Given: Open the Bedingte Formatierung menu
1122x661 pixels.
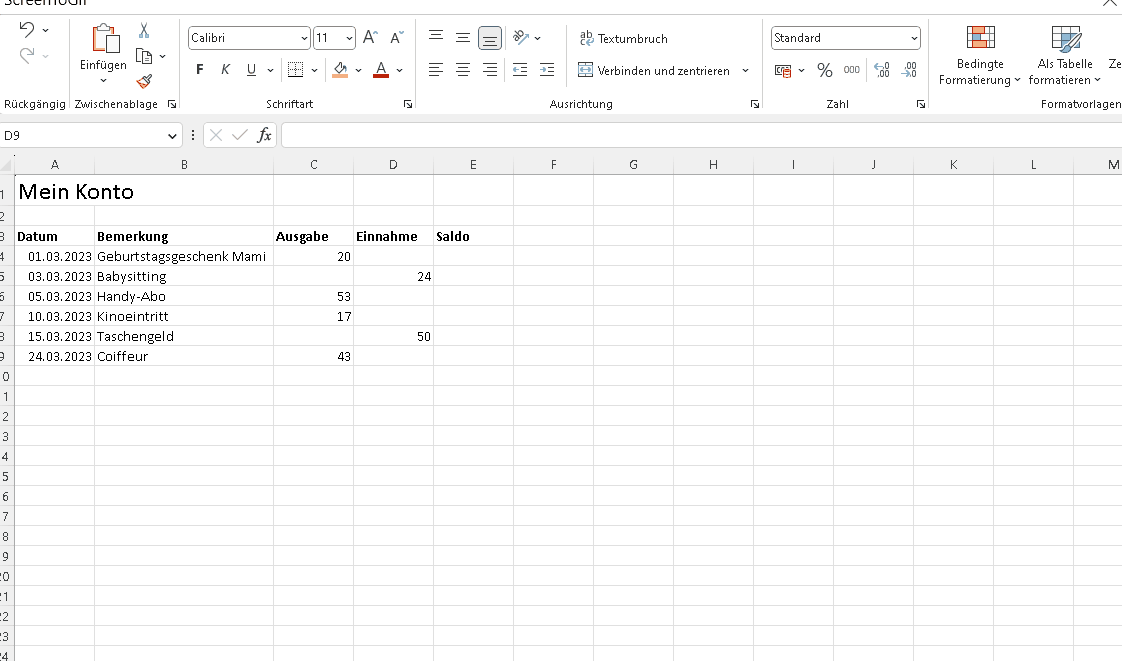Looking at the screenshot, I should pos(979,55).
